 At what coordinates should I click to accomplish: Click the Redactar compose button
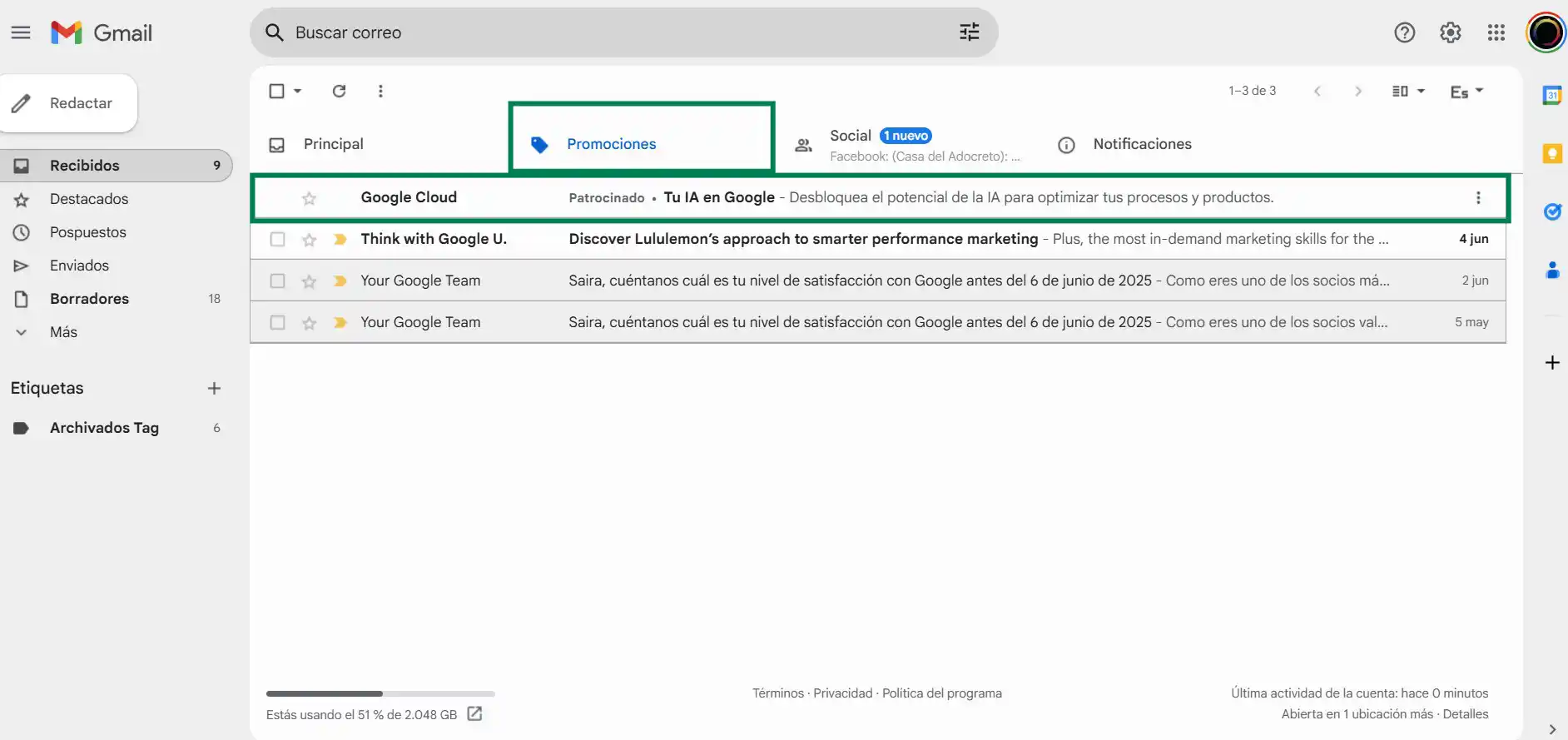(68, 103)
